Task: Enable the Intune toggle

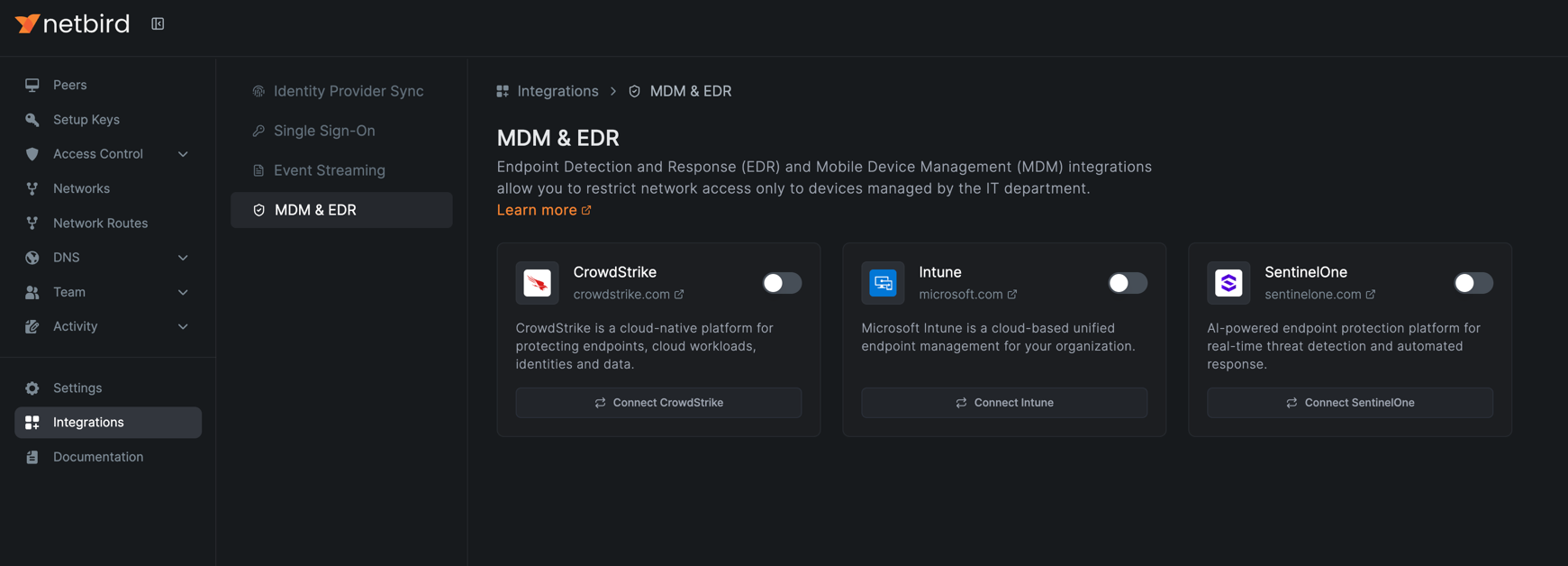Action: tap(1126, 282)
